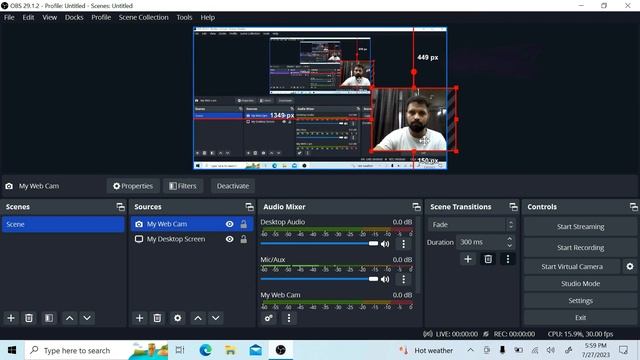Remove selected scene with trash icon

point(29,318)
